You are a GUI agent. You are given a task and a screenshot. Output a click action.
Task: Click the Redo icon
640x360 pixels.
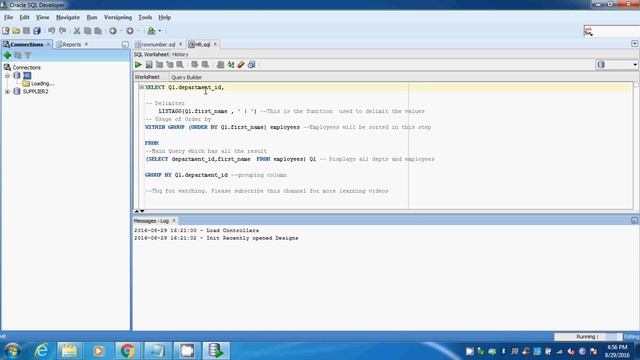coord(62,31)
